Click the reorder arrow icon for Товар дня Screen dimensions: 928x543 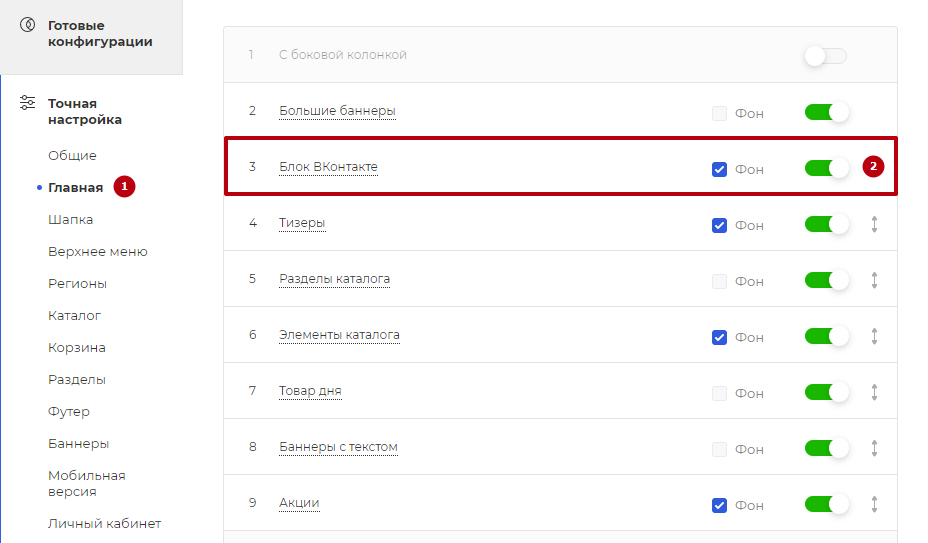click(874, 392)
